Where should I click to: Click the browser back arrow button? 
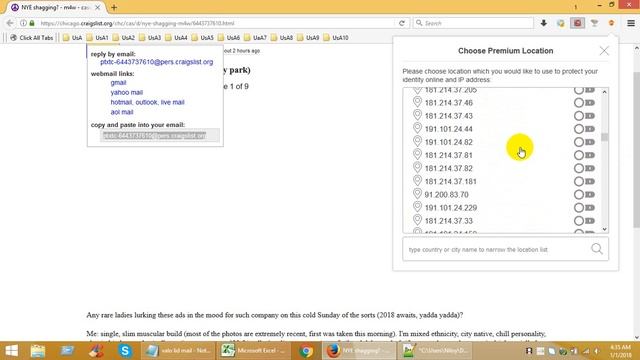(x=10, y=23)
